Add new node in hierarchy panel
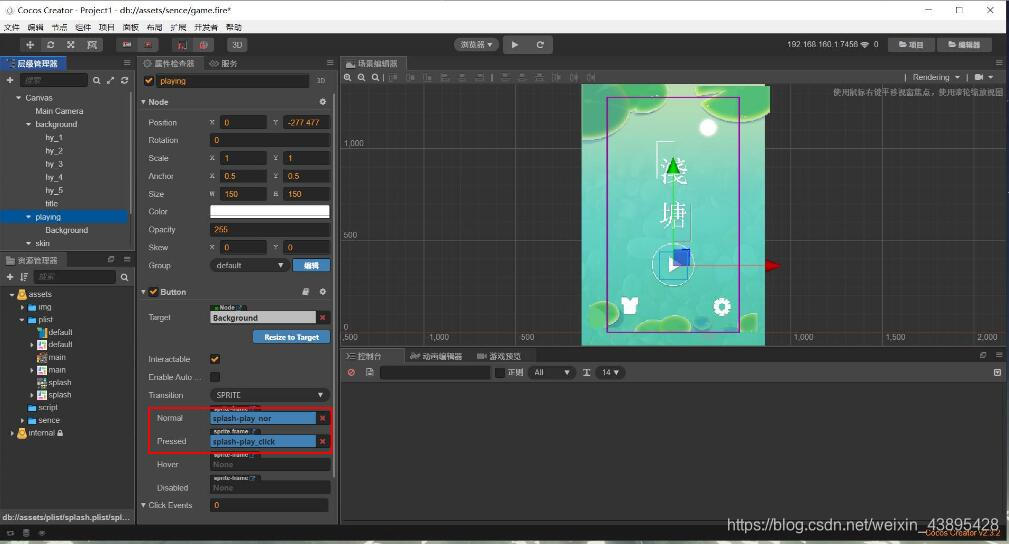 tap(10, 80)
